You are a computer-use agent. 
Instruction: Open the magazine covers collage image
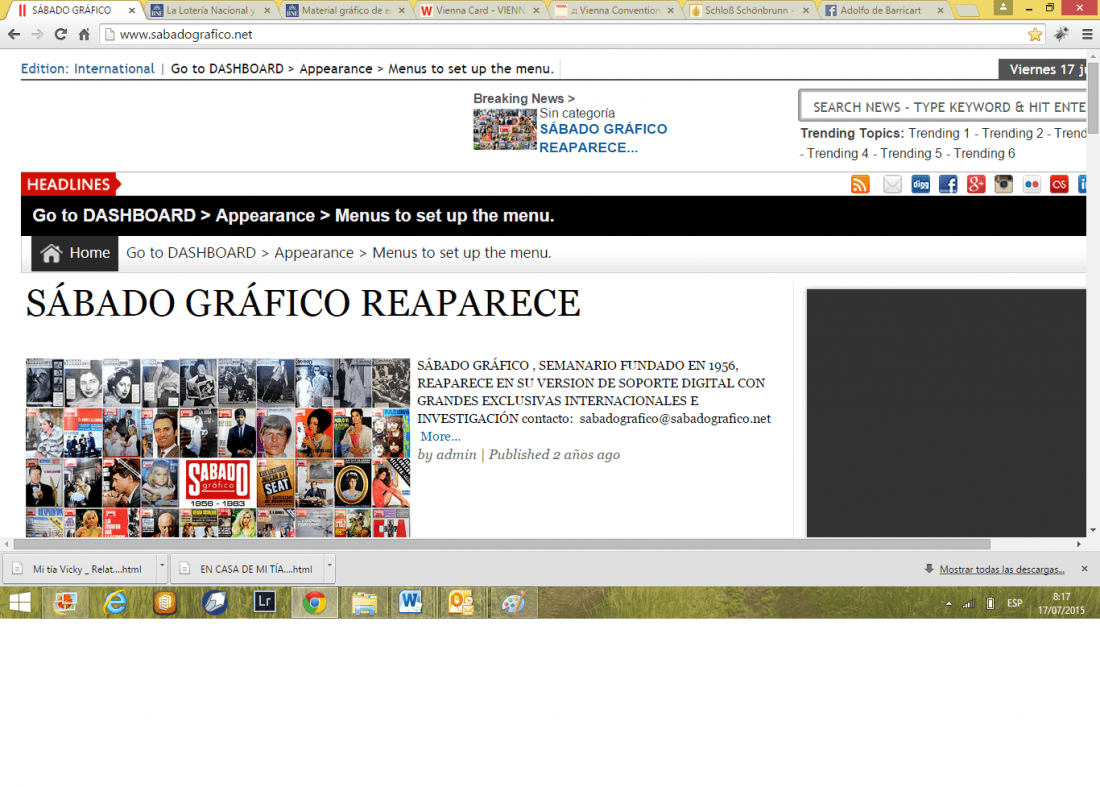coord(218,448)
